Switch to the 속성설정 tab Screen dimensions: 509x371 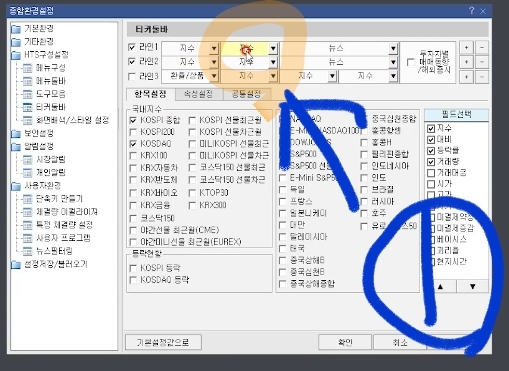click(199, 94)
